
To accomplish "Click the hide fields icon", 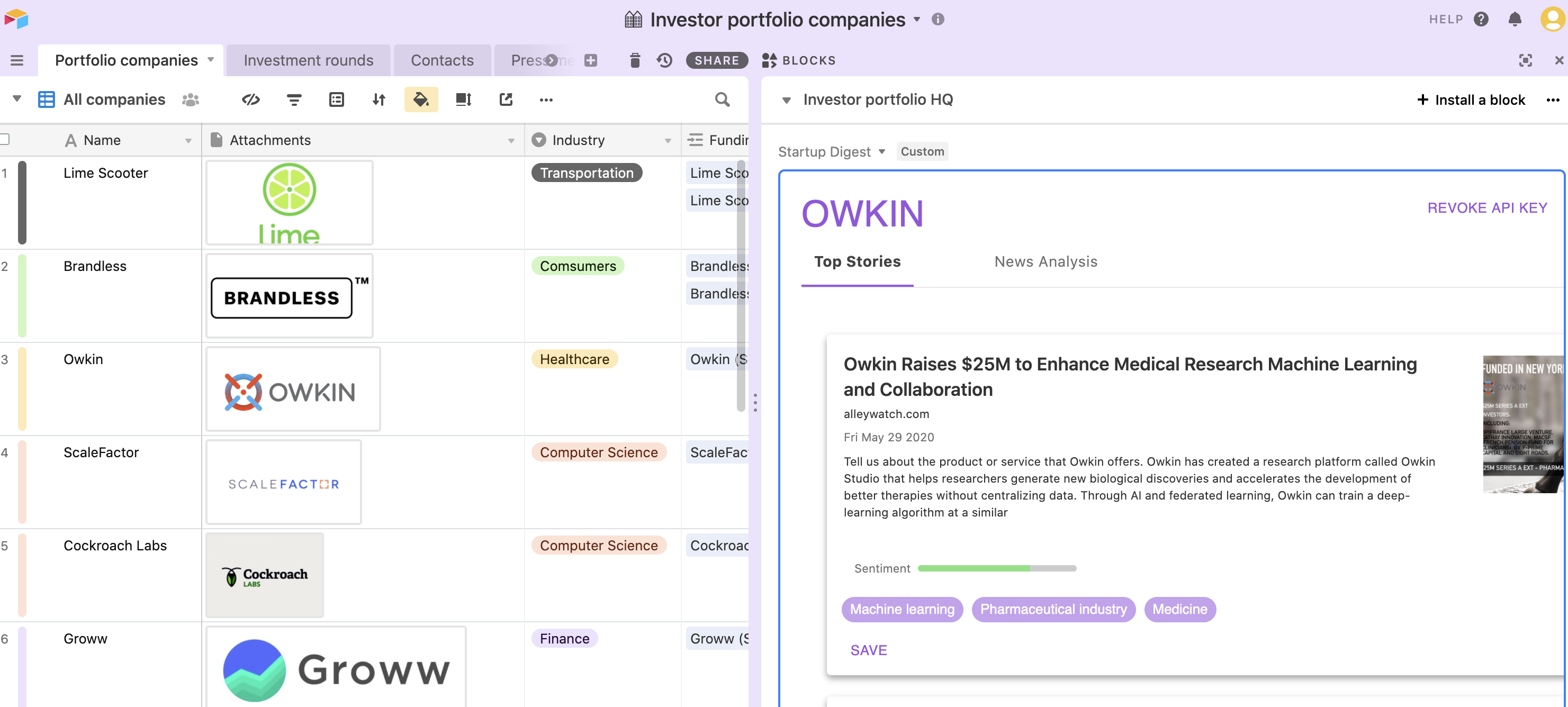I will 251,99.
